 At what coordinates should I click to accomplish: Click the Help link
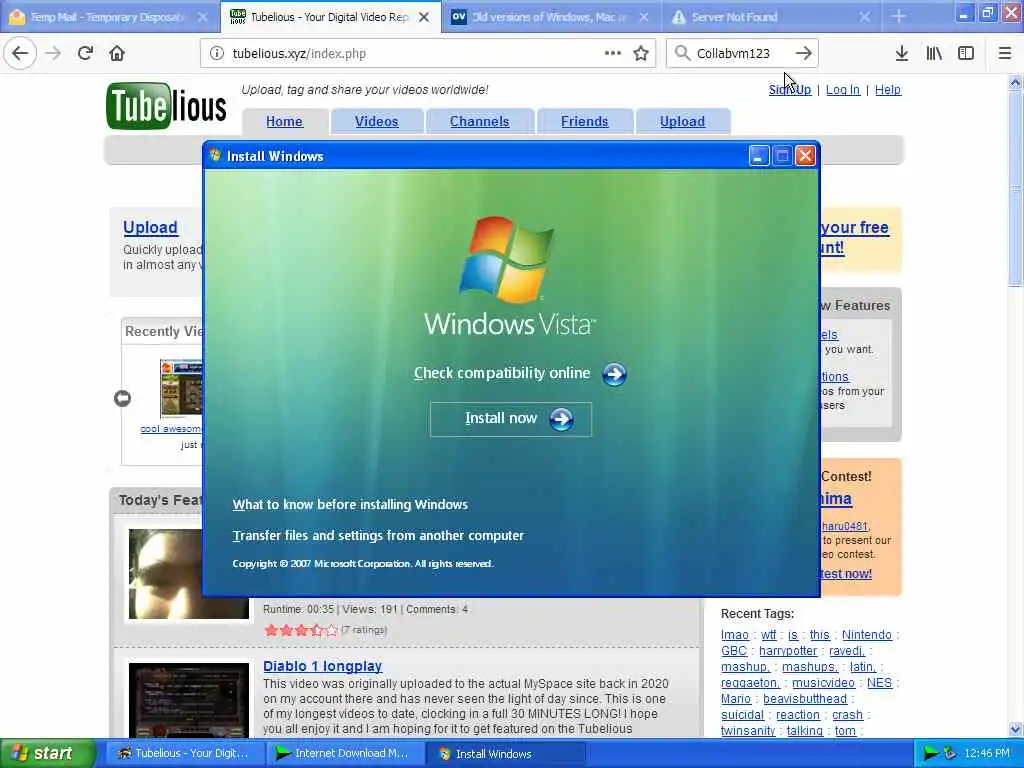888,90
